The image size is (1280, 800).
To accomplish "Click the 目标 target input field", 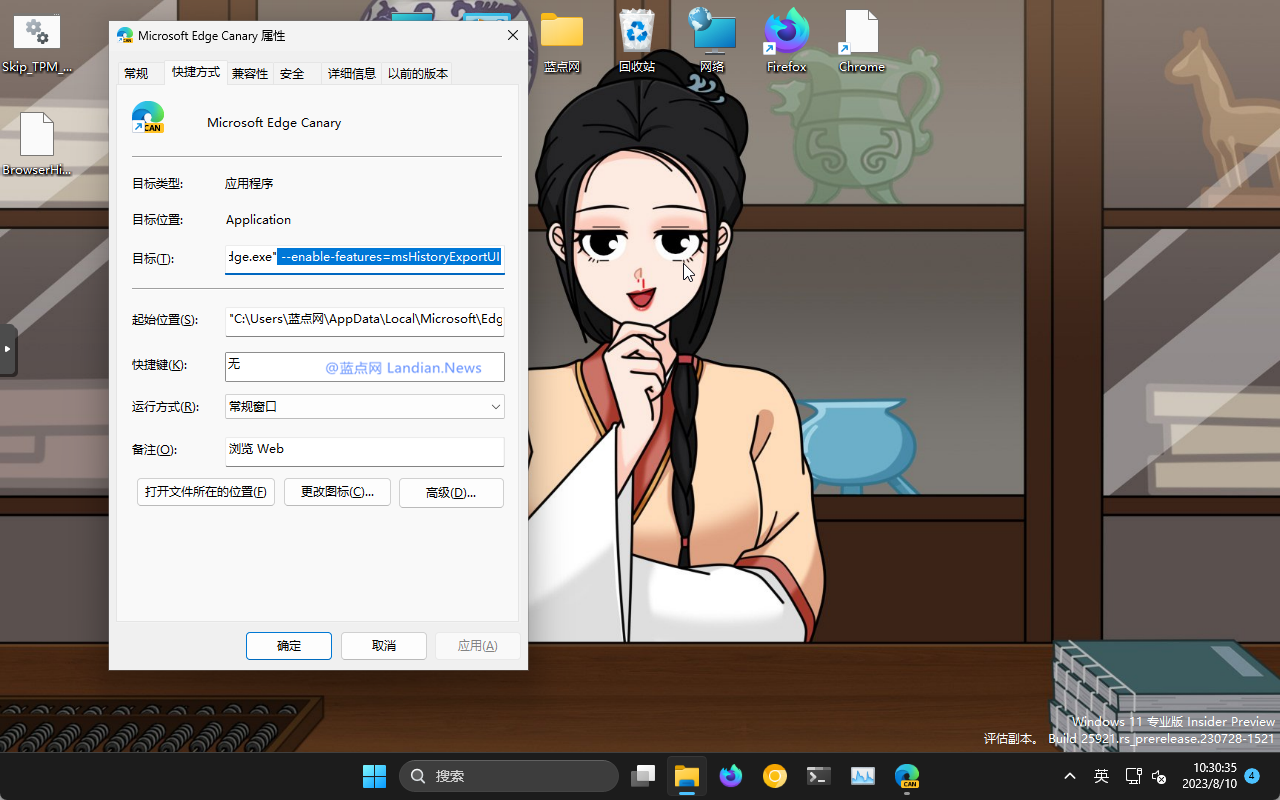I will [x=365, y=258].
